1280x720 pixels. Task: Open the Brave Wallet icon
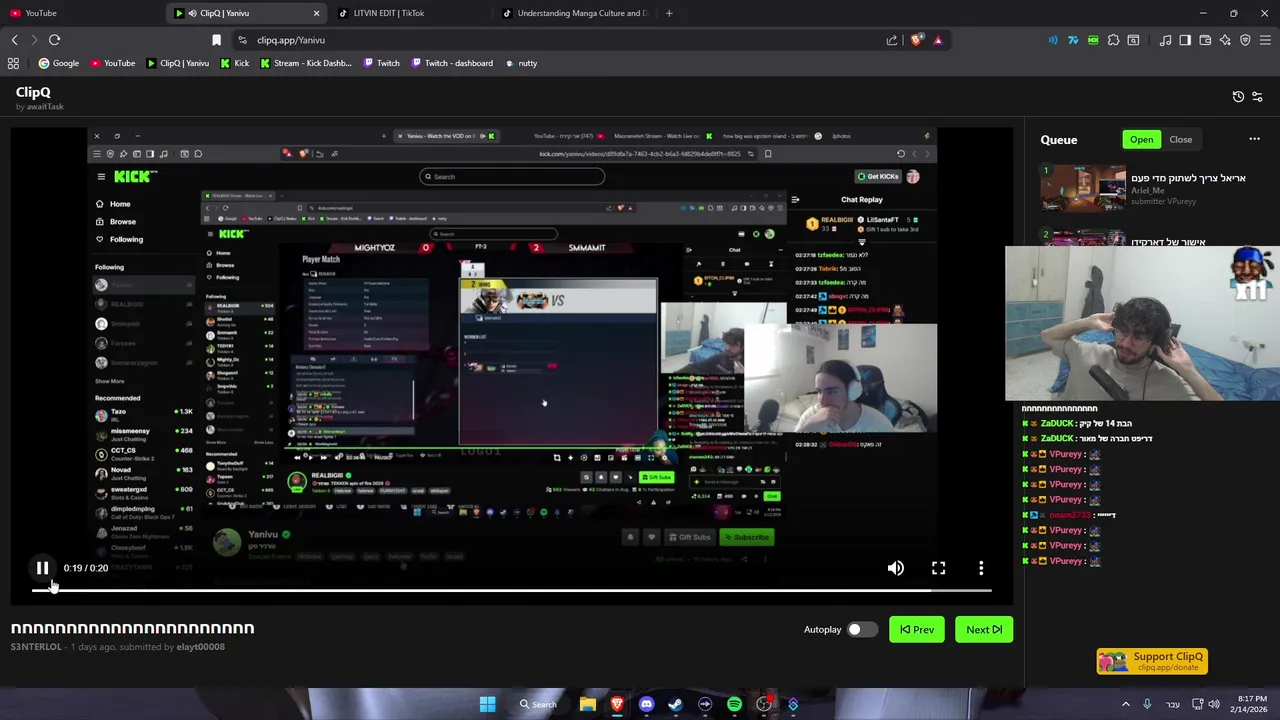click(1205, 40)
